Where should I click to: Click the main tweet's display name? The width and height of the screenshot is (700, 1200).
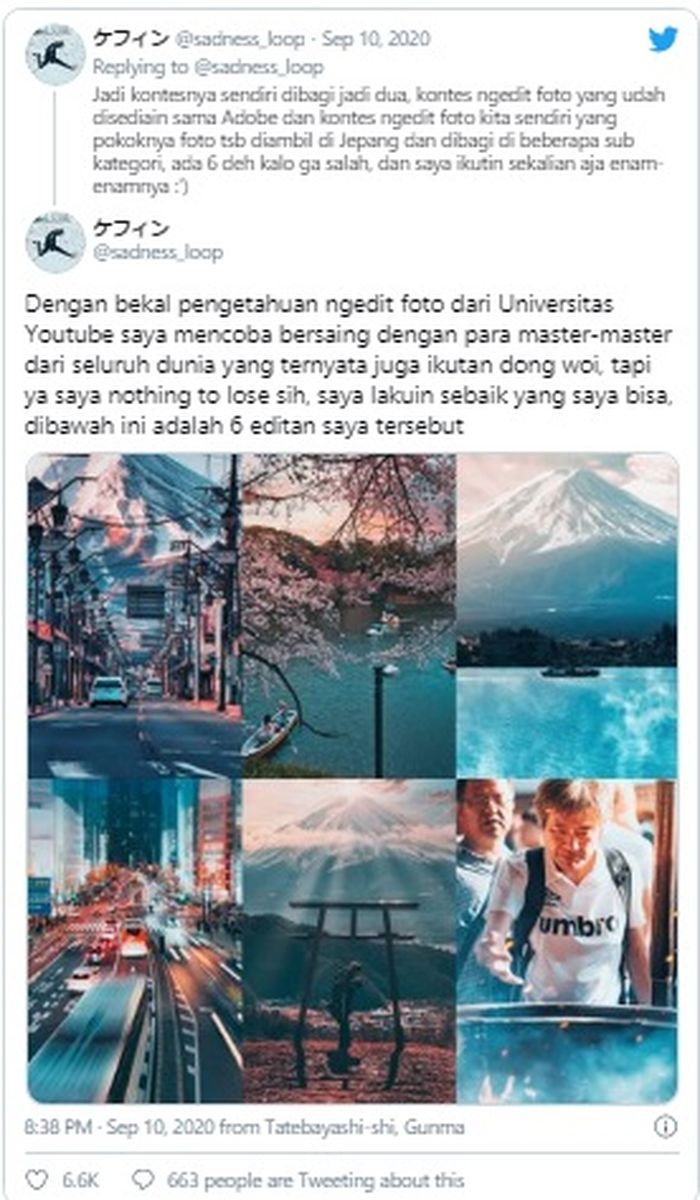tap(131, 229)
